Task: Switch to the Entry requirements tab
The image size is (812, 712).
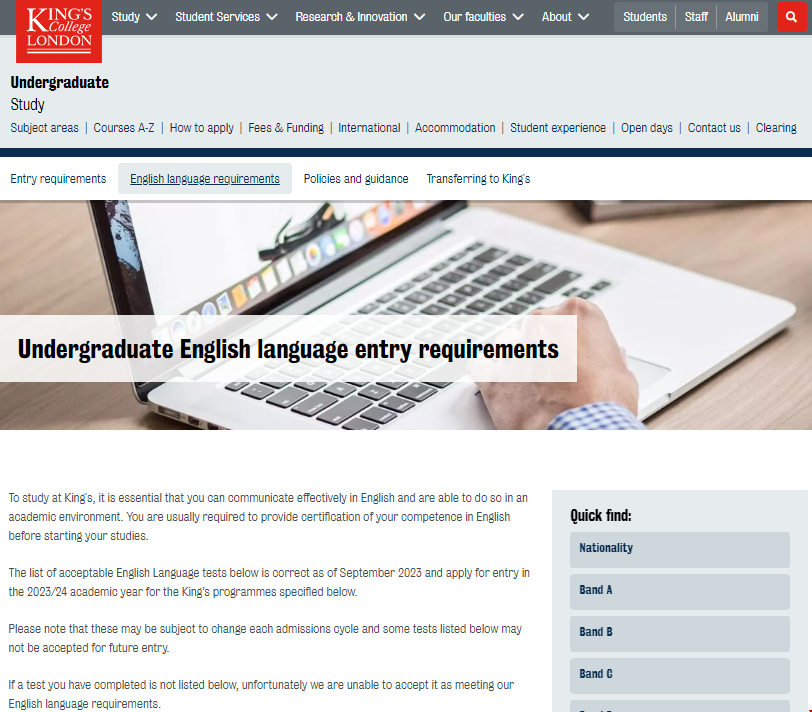Action: [58, 179]
